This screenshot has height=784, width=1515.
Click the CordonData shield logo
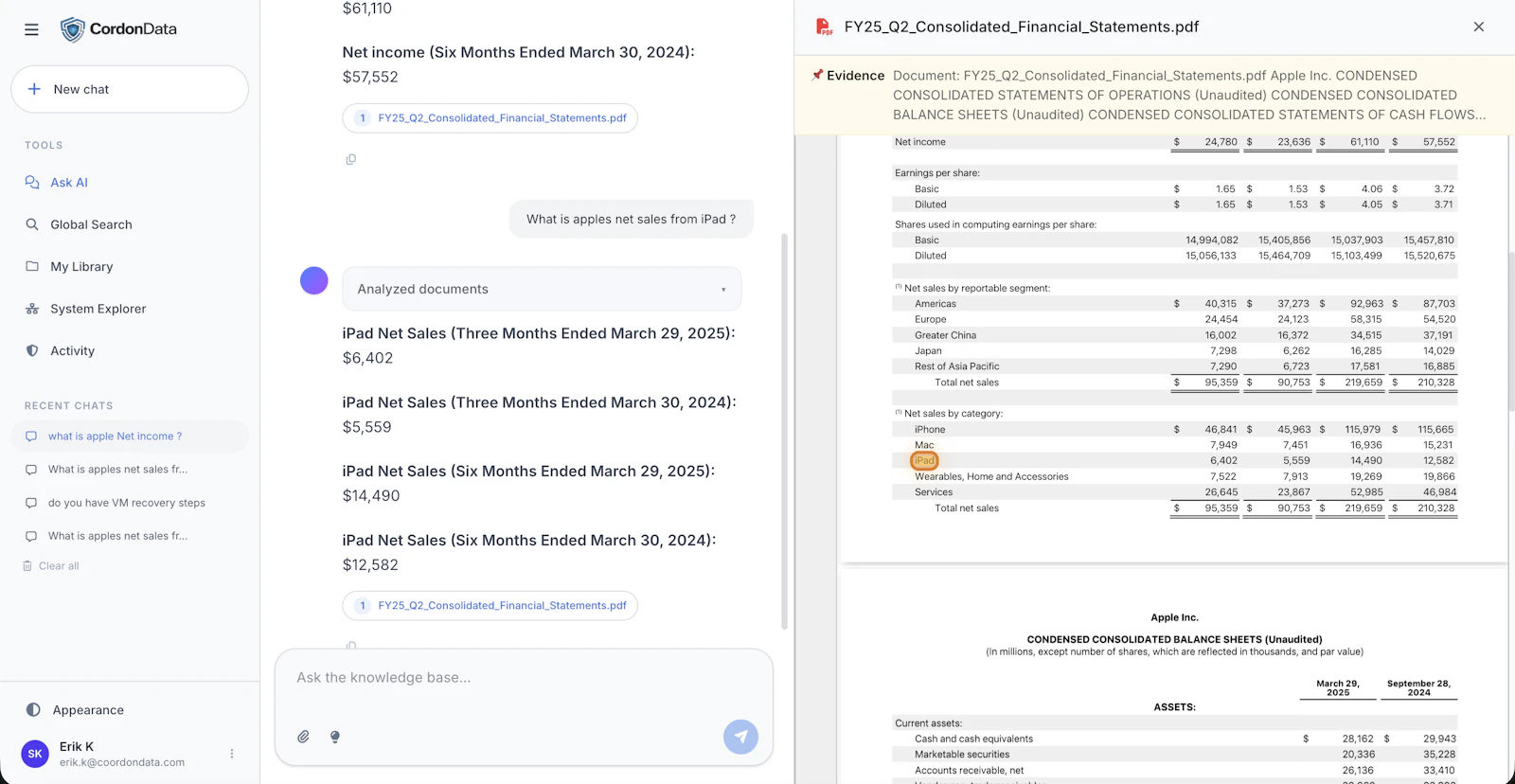[x=73, y=29]
